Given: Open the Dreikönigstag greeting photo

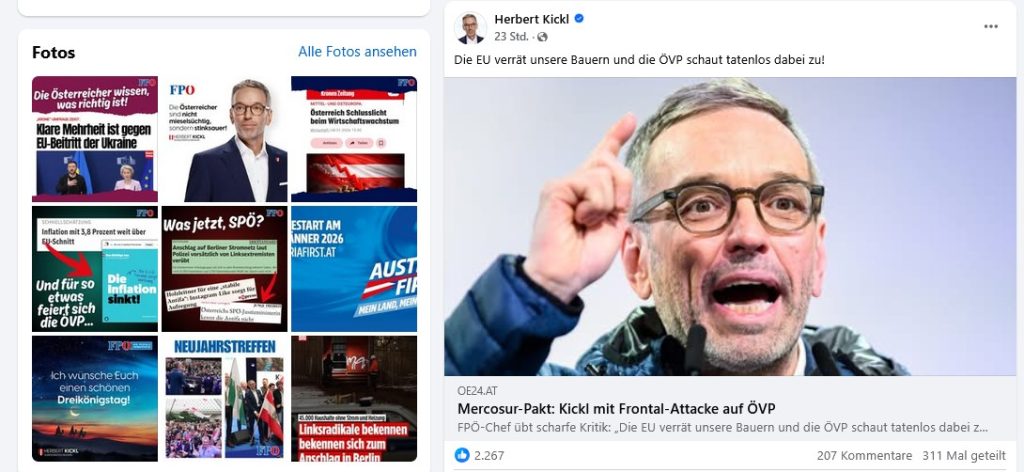Looking at the screenshot, I should (x=95, y=398).
